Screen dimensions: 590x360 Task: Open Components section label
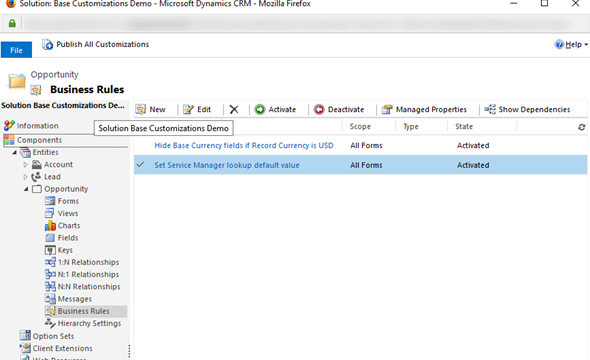pyautogui.click(x=39, y=140)
